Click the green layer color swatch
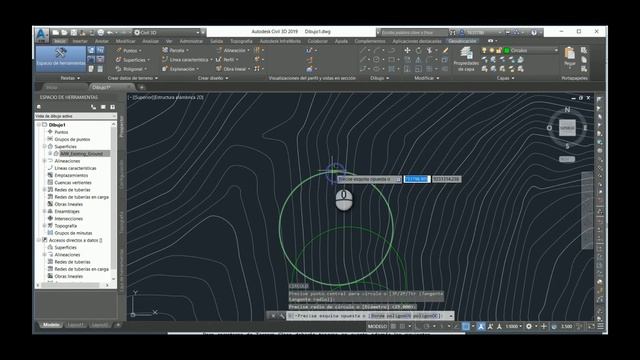 coord(506,51)
